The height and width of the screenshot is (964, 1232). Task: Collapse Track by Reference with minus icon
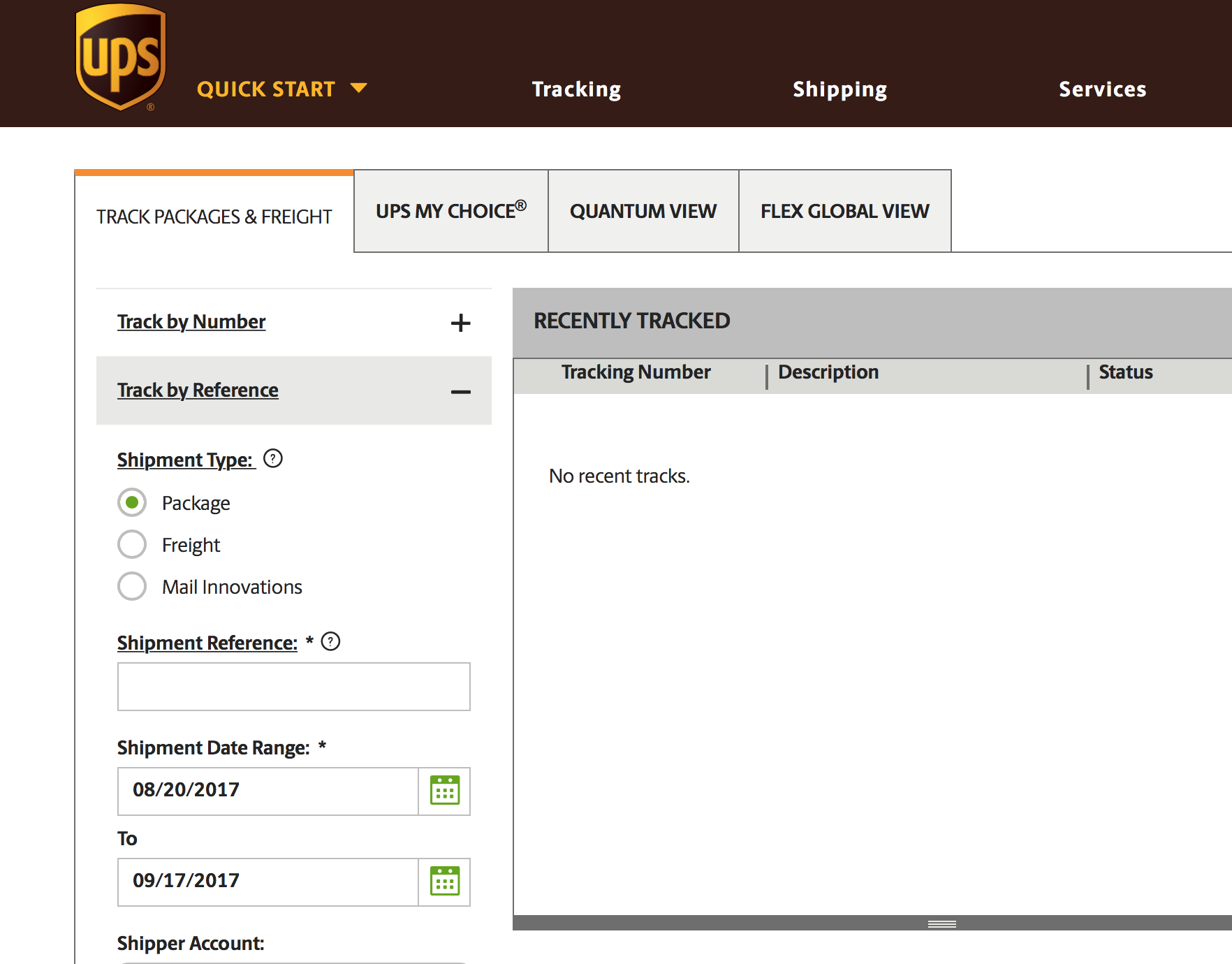pos(460,392)
